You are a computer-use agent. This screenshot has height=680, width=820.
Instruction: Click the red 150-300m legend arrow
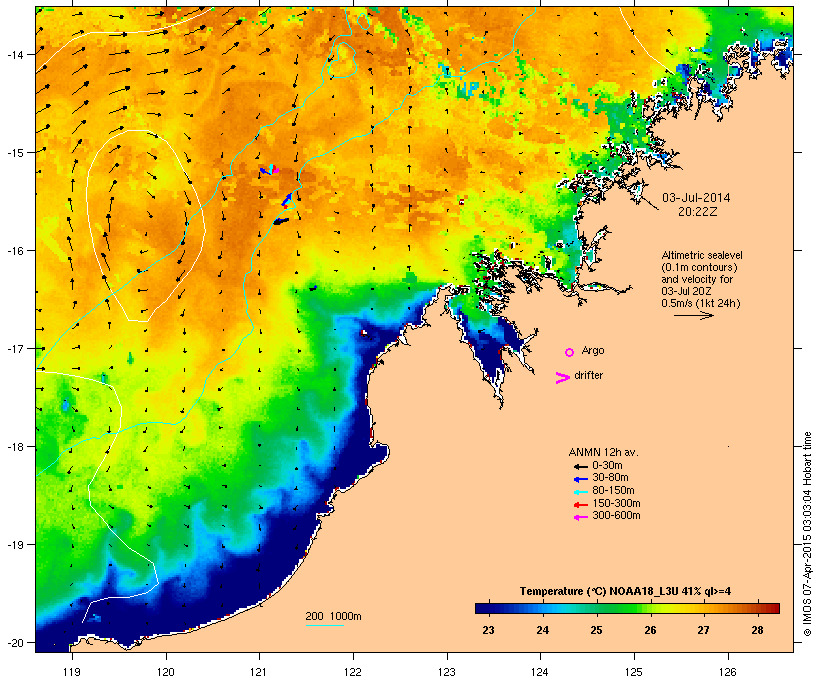580,505
